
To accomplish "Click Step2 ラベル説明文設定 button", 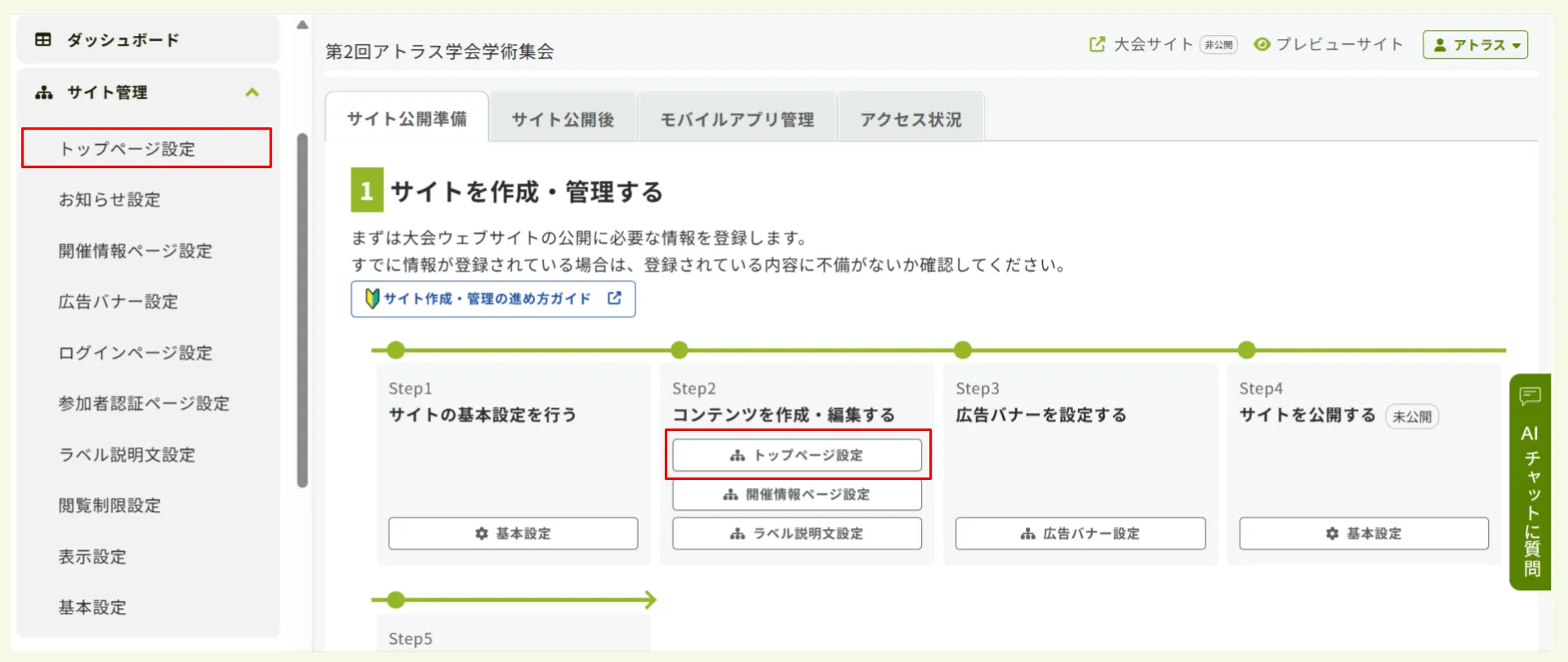I will click(797, 533).
